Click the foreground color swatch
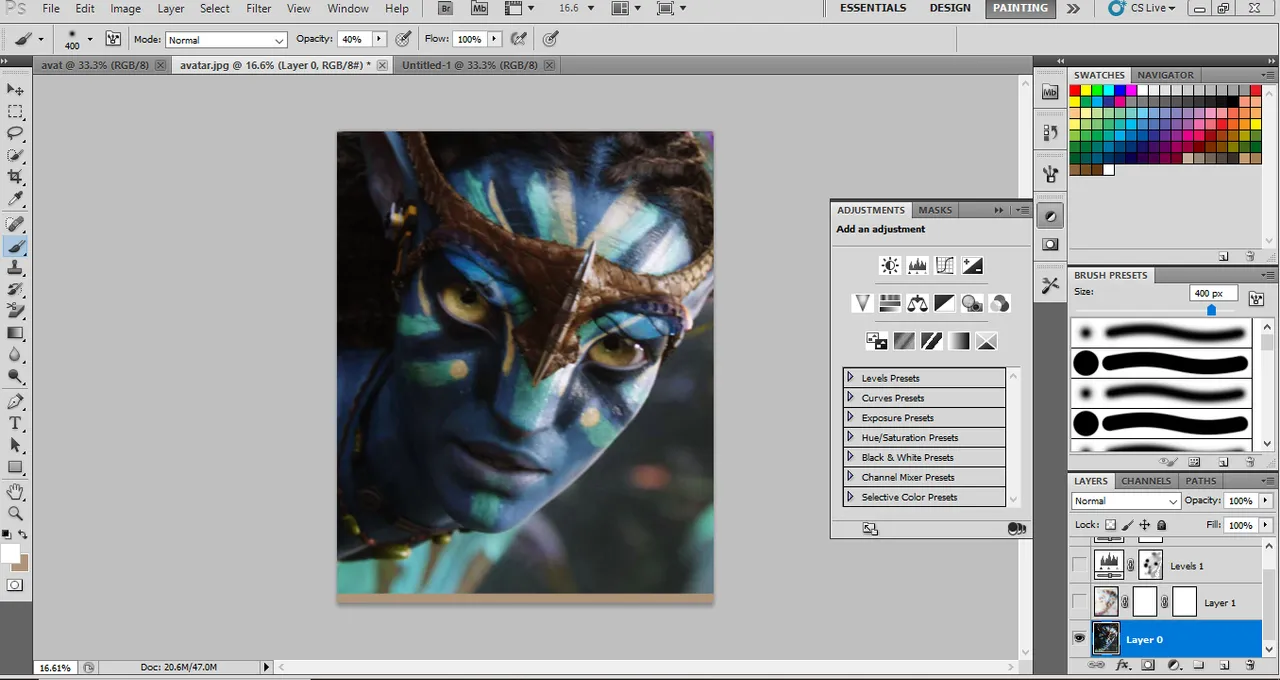The height and width of the screenshot is (680, 1280). [x=9, y=553]
